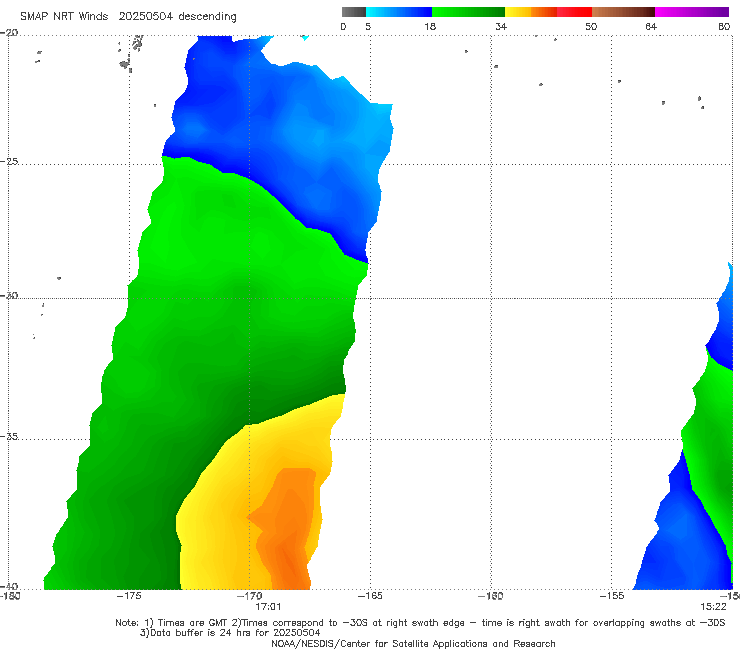Click the cyan-blue 5-18 color bar segment
This screenshot has width=740, height=650.
[x=399, y=12]
